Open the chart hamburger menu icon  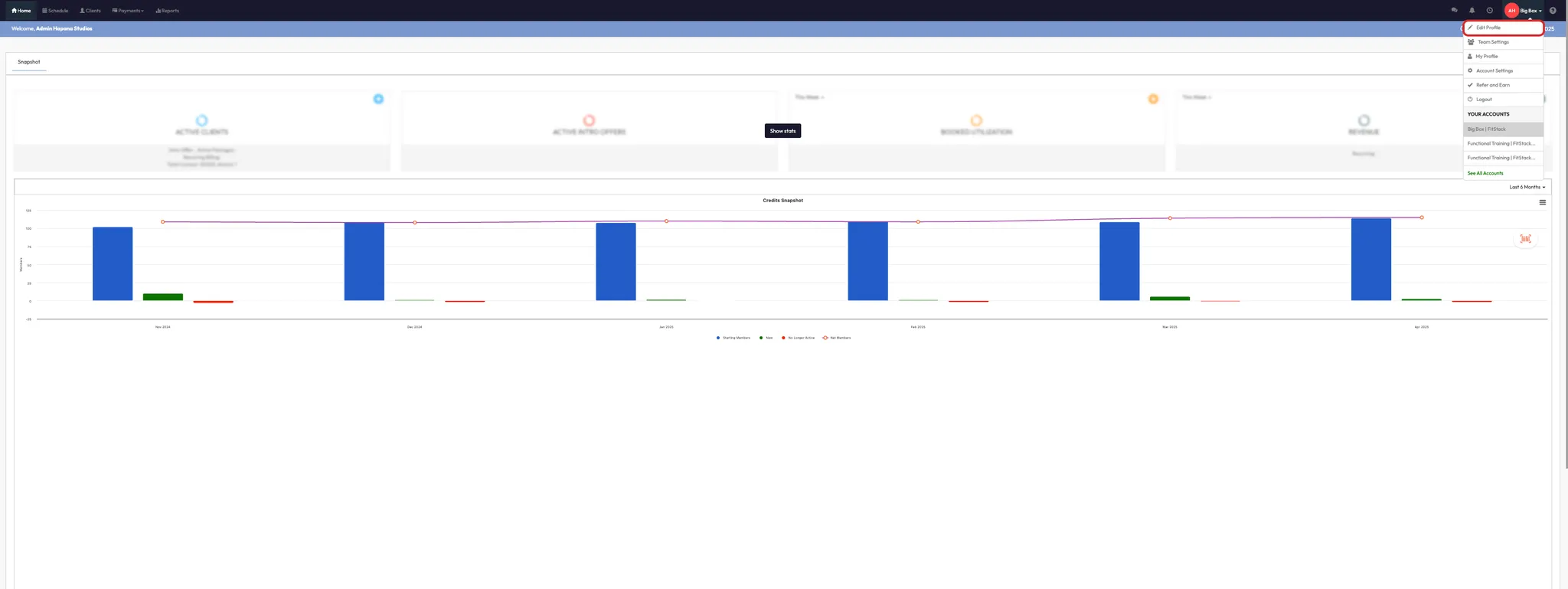pos(1542,202)
